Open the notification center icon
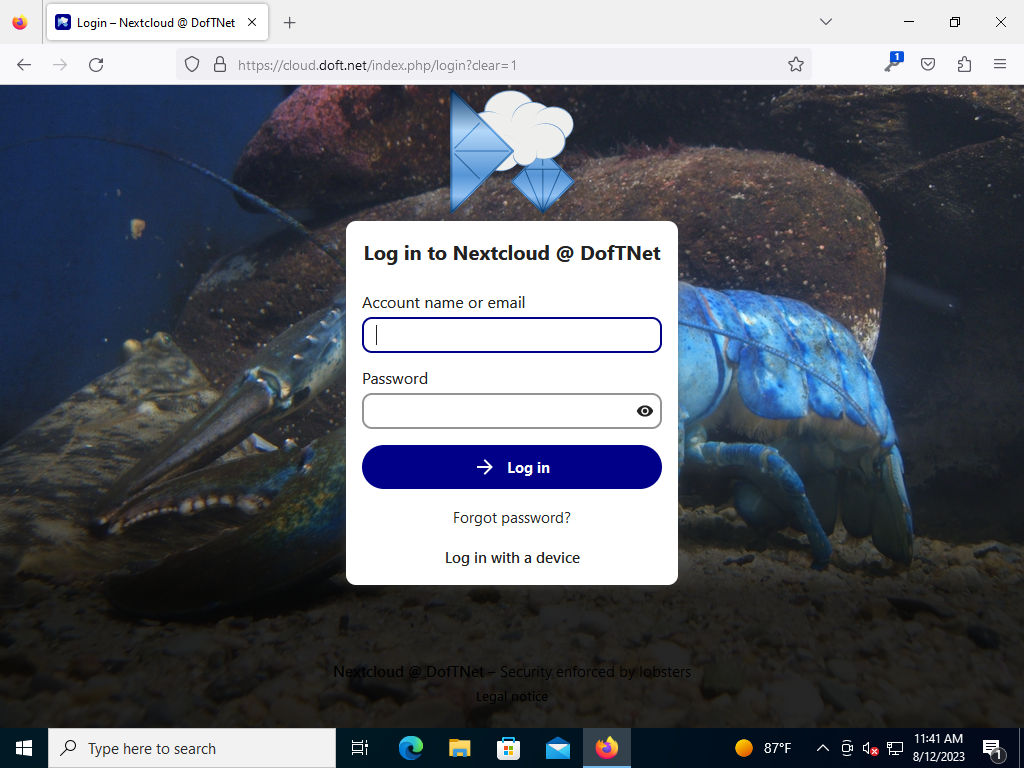 (x=993, y=748)
